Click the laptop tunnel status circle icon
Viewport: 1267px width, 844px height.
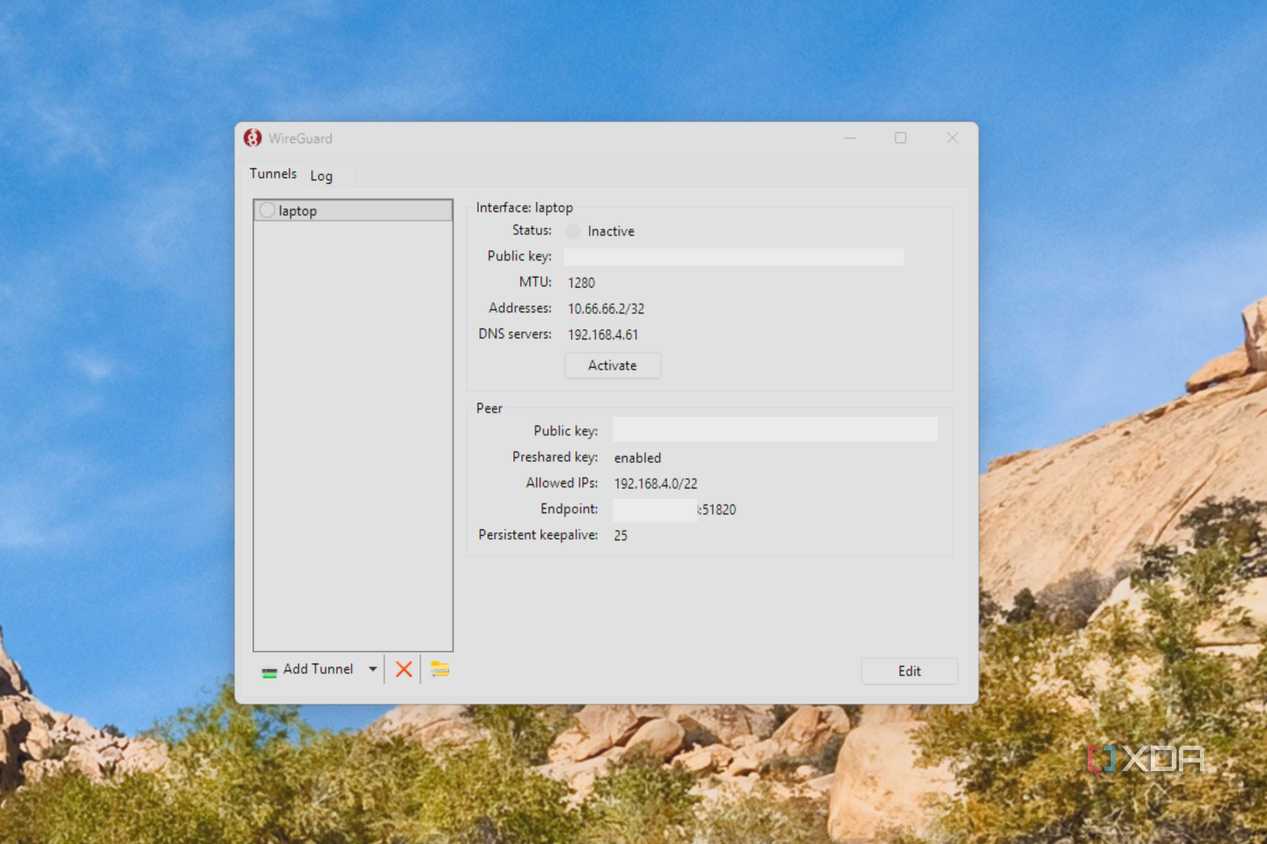click(x=267, y=211)
